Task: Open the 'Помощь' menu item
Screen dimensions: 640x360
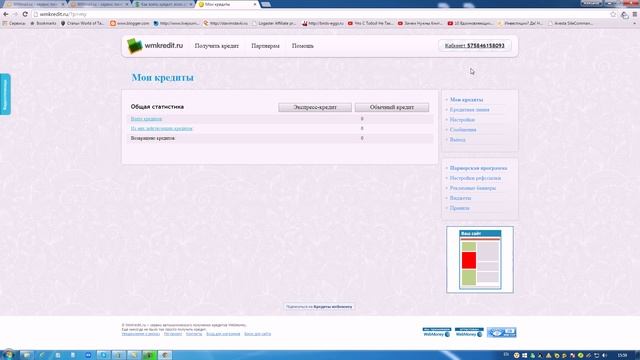Action: pos(302,46)
